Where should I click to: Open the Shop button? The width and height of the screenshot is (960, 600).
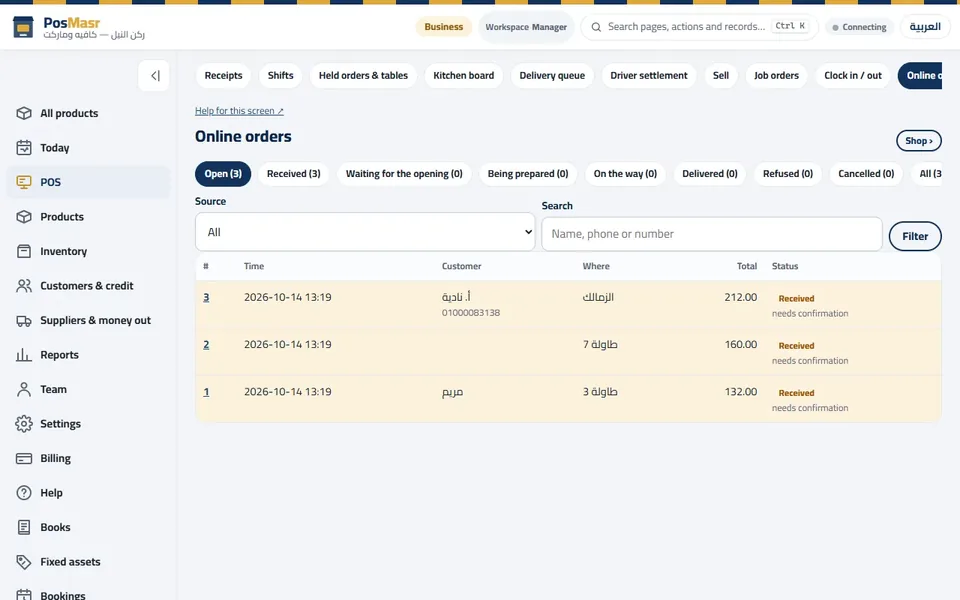point(919,141)
